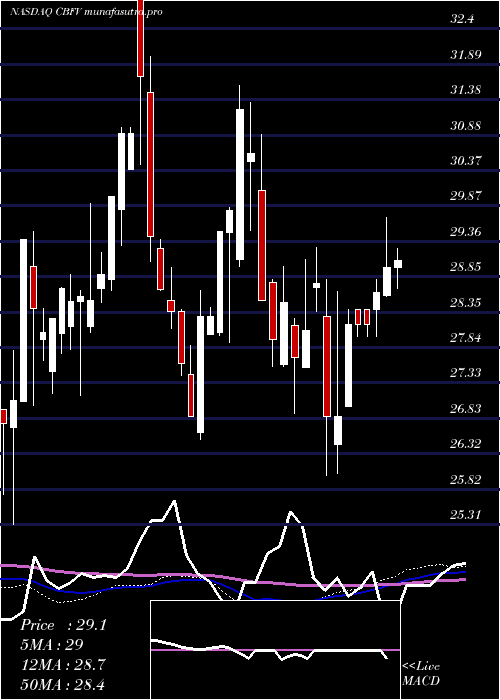Click the 27.84 price axis label
The image size is (500, 700).
[465, 338]
